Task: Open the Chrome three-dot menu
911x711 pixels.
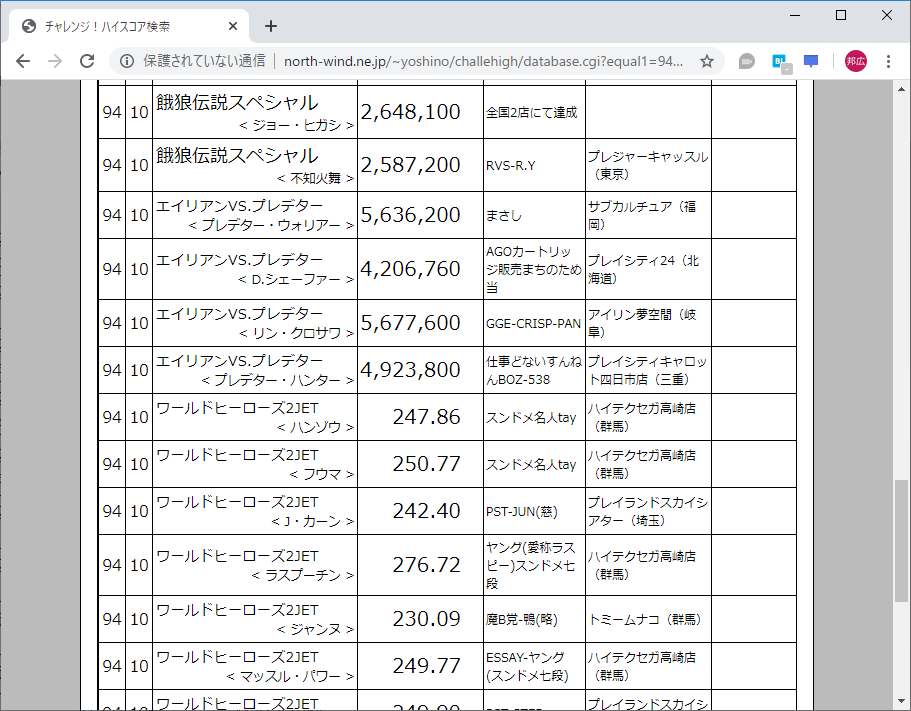Action: (x=889, y=61)
